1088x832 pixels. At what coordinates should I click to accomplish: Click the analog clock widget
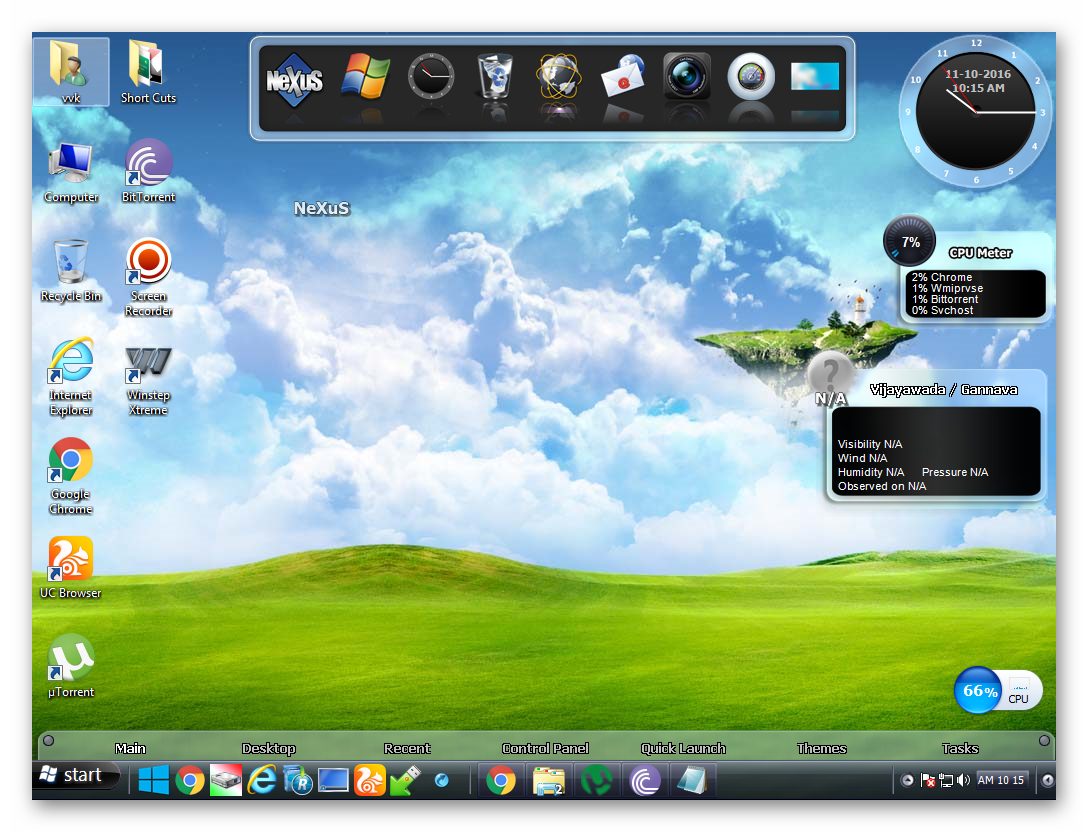click(976, 111)
